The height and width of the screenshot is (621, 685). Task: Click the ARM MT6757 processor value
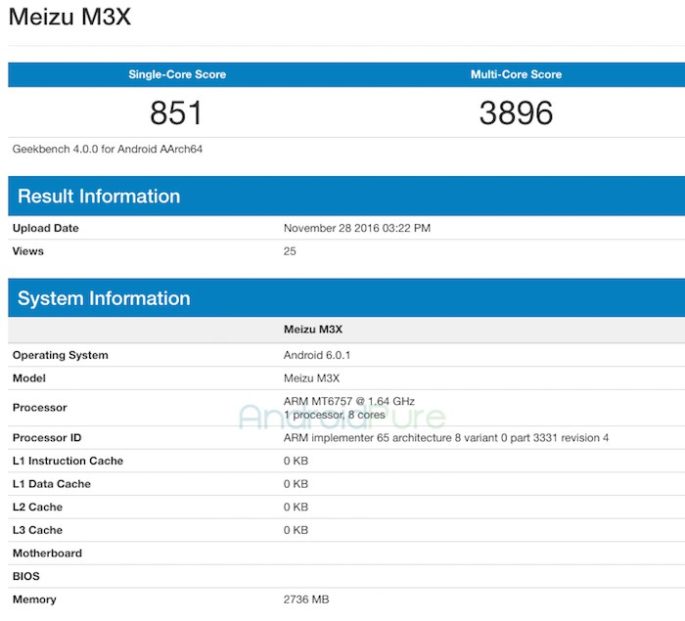(349, 401)
